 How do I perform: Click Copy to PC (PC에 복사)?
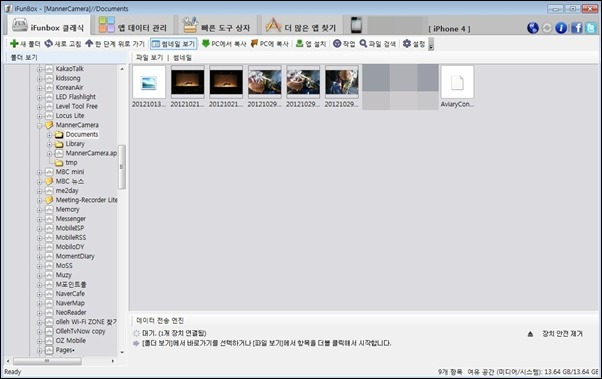[x=270, y=44]
